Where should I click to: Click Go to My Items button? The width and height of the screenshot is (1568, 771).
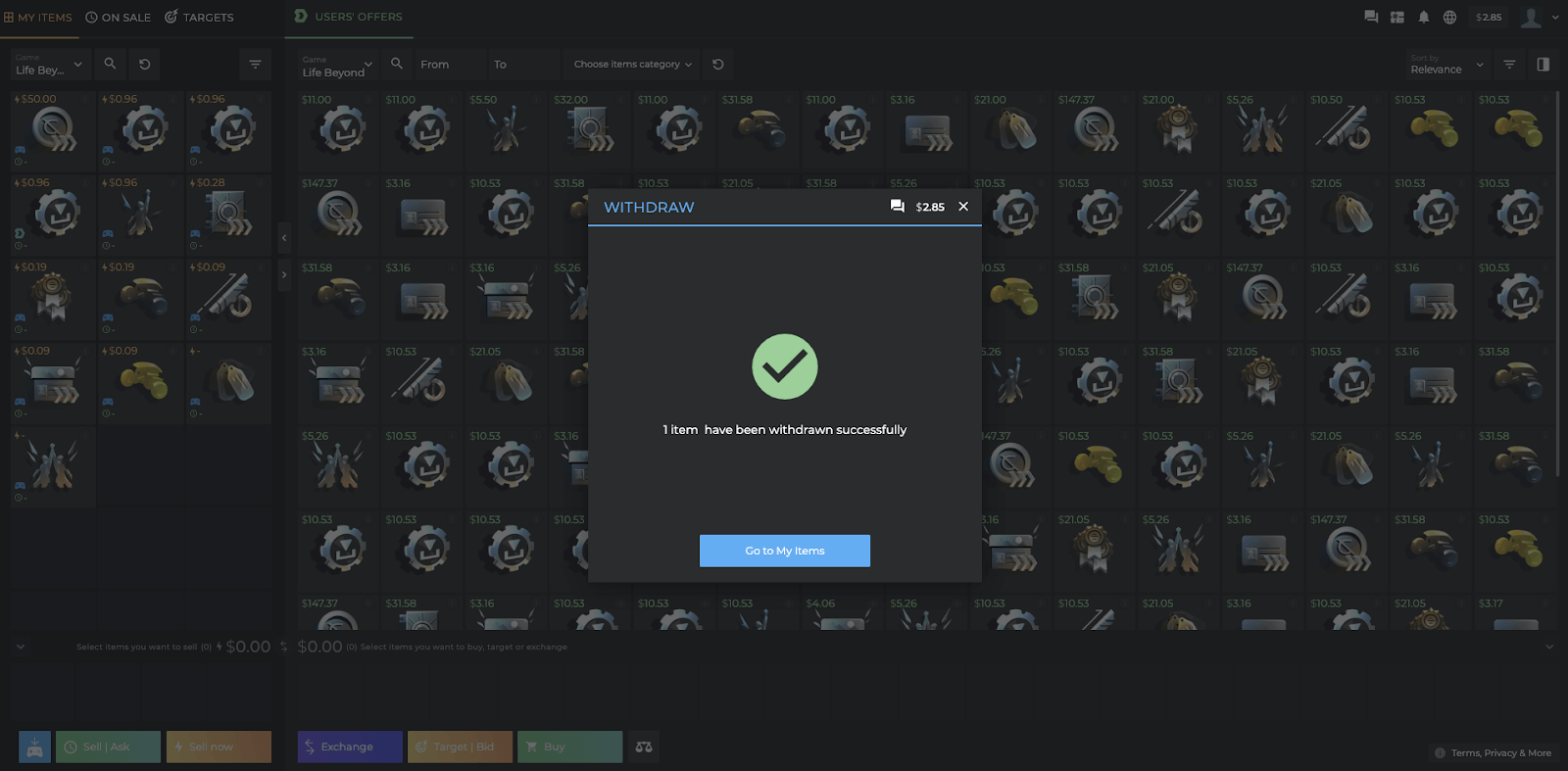point(784,551)
